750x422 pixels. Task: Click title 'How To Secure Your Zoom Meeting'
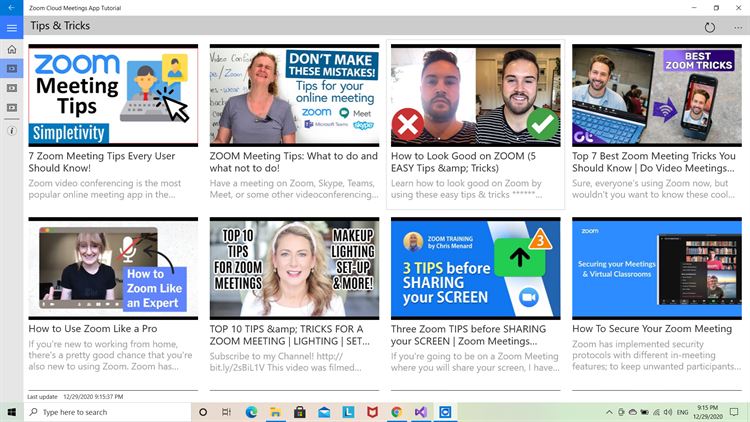coord(652,329)
